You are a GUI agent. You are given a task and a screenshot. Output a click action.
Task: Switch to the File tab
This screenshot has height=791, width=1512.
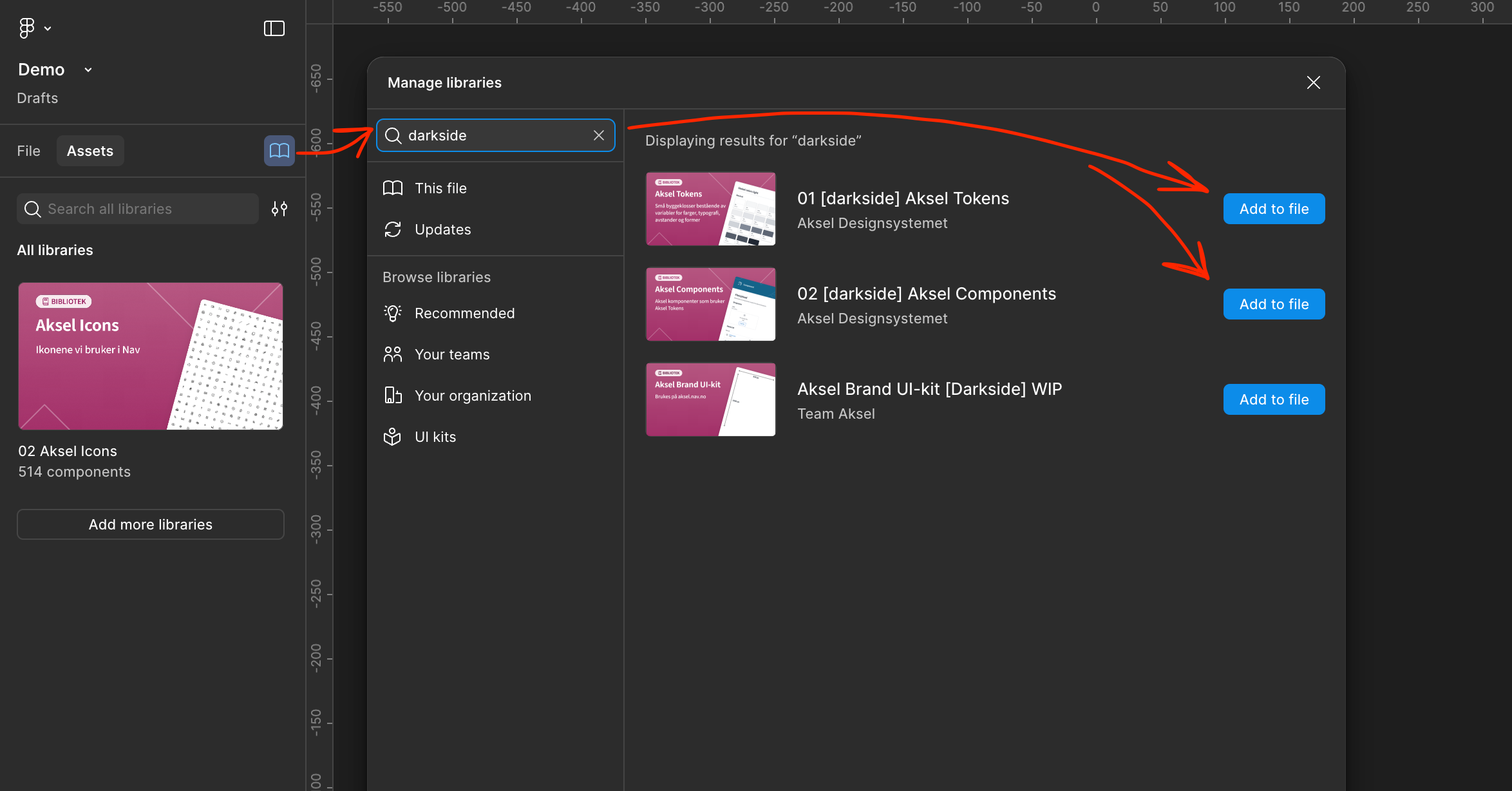[x=28, y=151]
